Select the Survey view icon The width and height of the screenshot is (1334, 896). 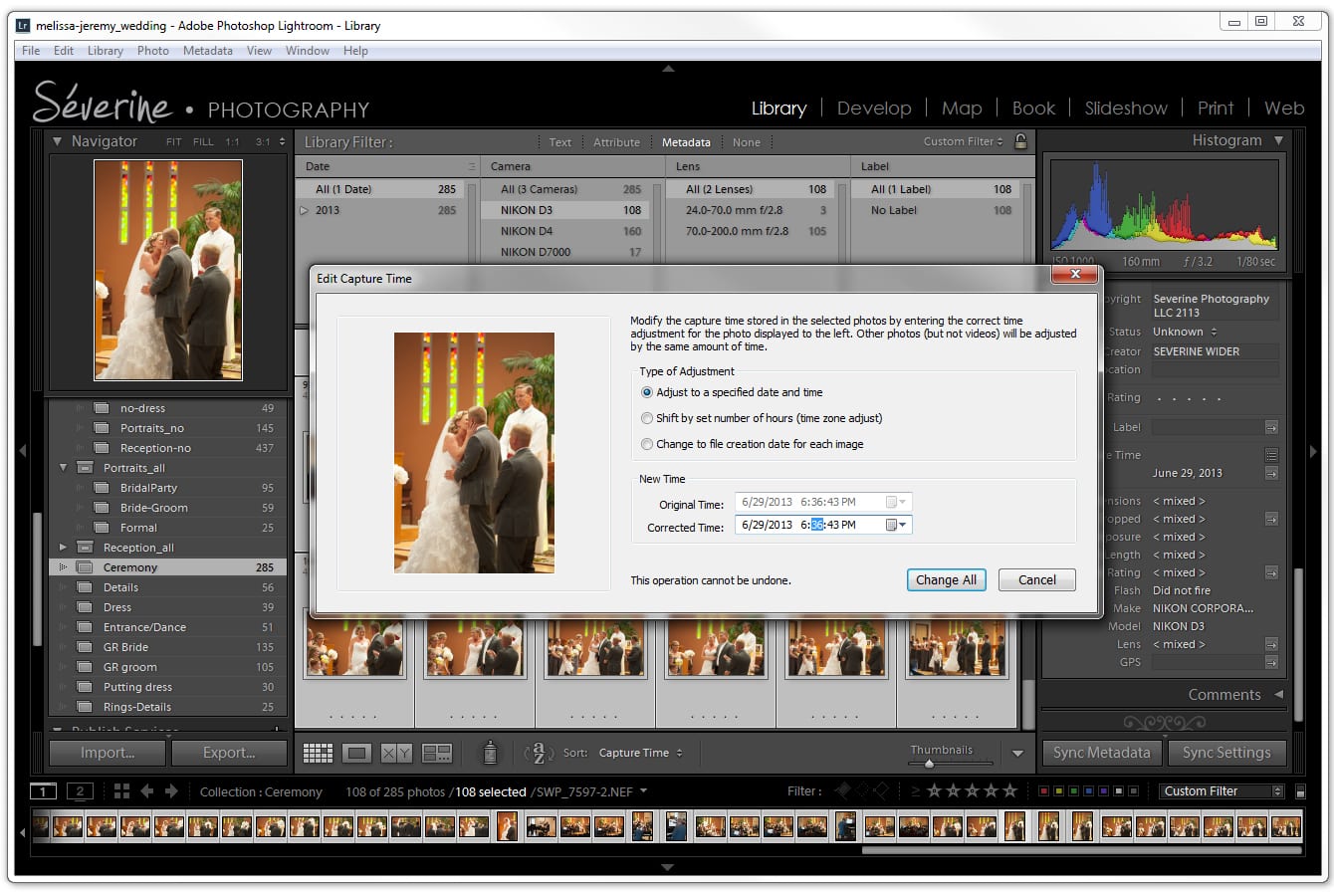click(436, 753)
